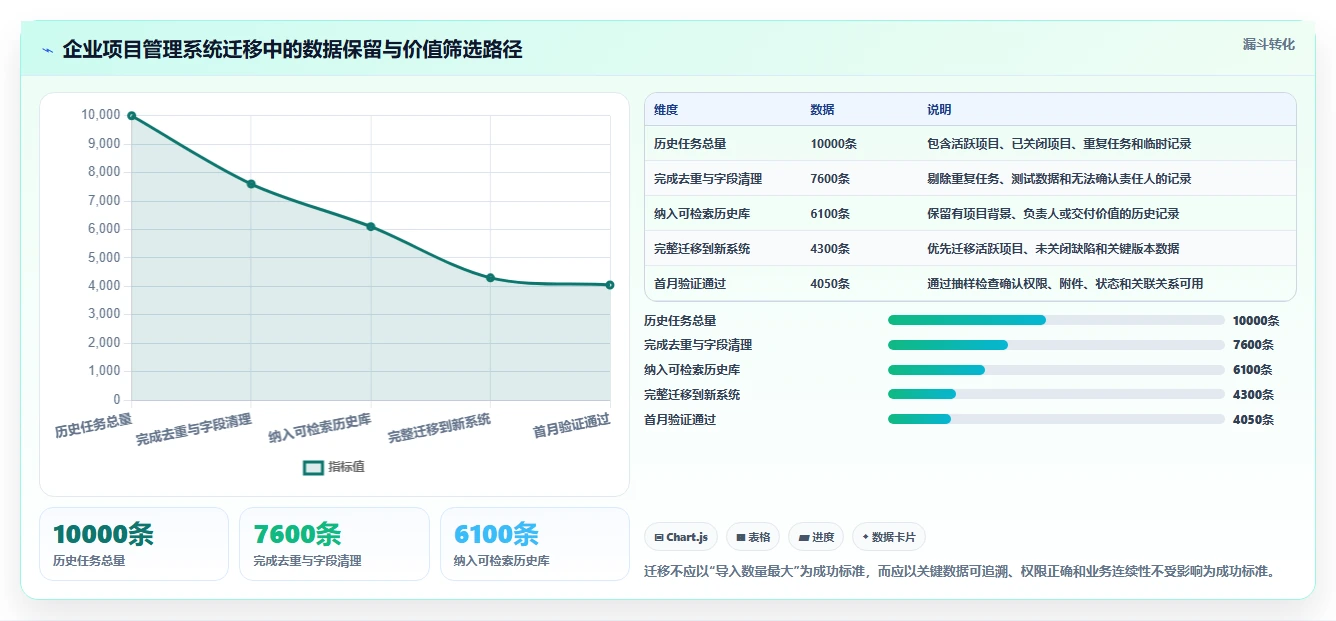This screenshot has height=621, width=1336.
Task: Click table cell 完整迁移到新系统
Action: (702, 249)
